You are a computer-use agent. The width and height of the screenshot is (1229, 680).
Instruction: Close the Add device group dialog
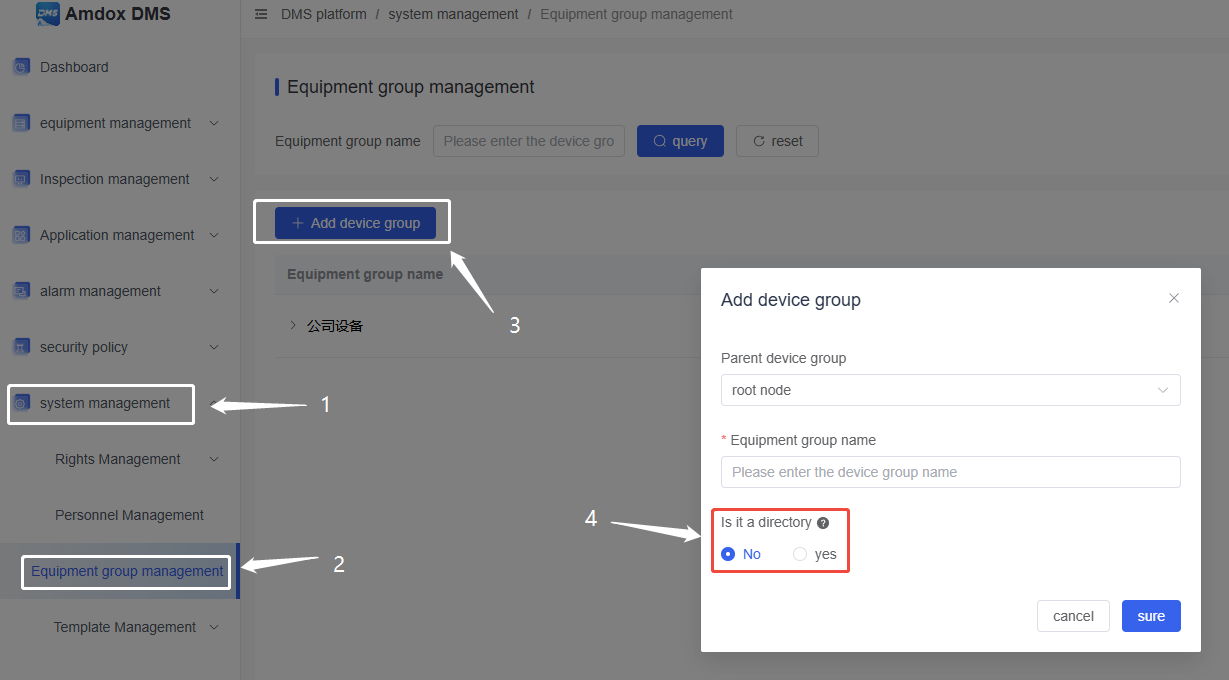(x=1174, y=298)
